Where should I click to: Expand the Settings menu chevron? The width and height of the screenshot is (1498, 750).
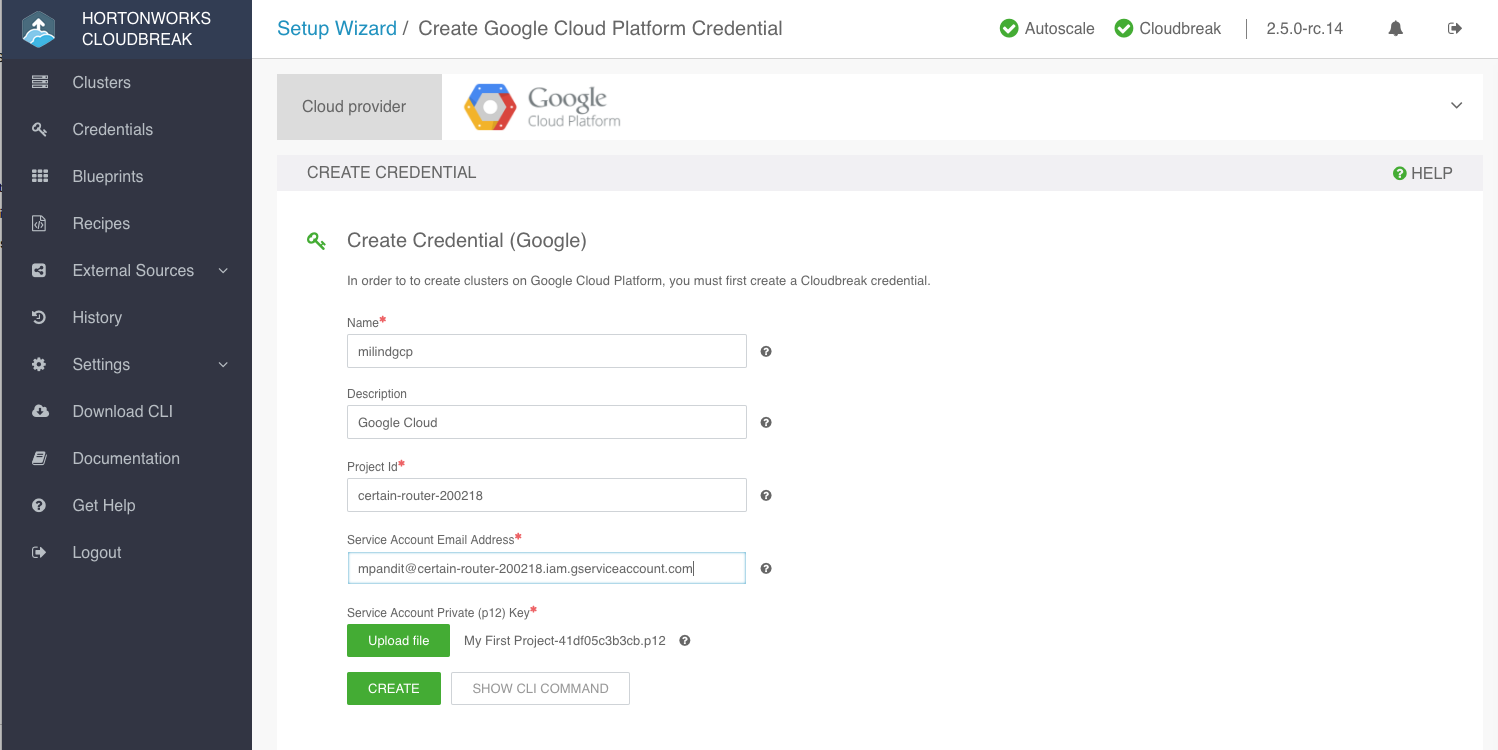tap(223, 364)
